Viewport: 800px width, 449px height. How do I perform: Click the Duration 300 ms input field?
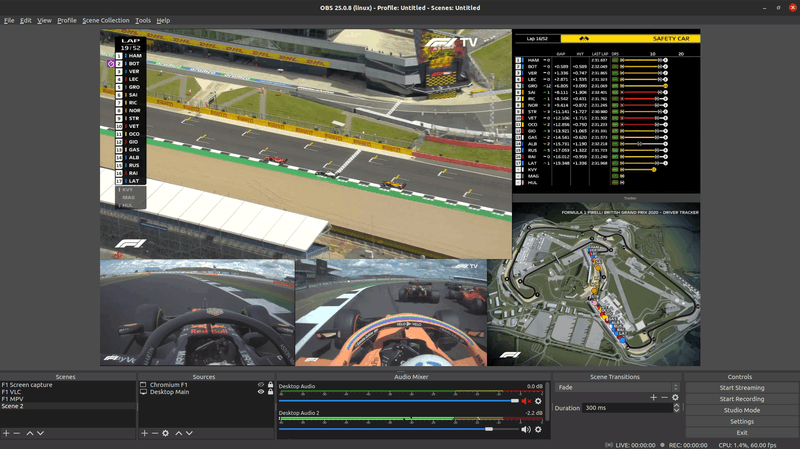(x=627, y=408)
